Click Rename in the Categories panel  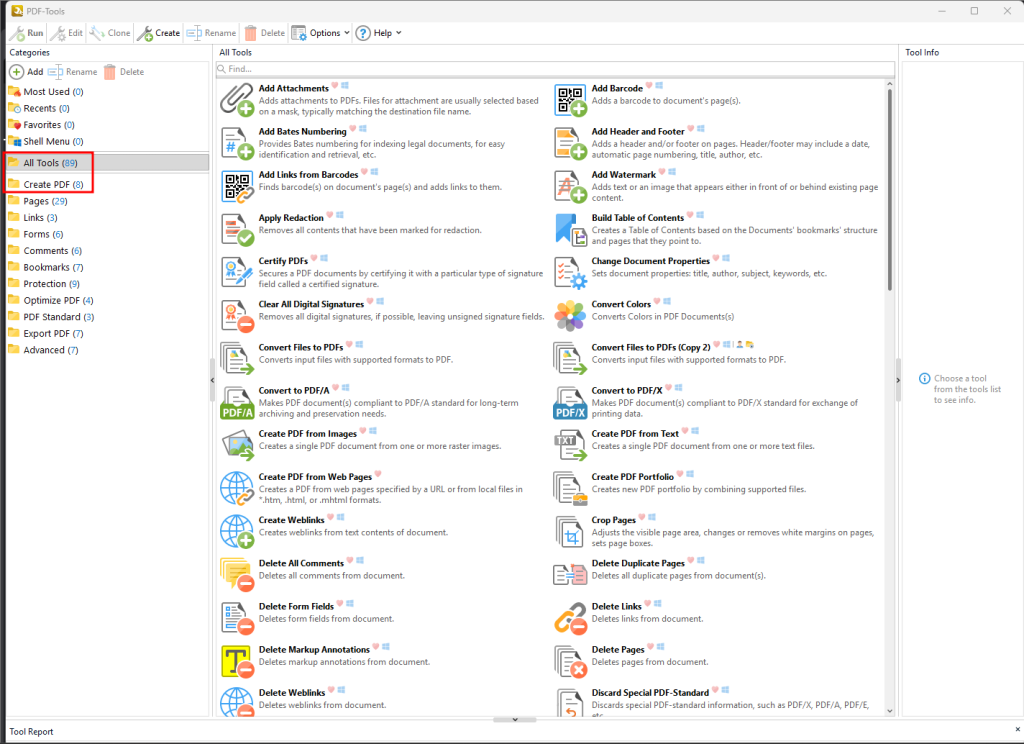pos(72,72)
